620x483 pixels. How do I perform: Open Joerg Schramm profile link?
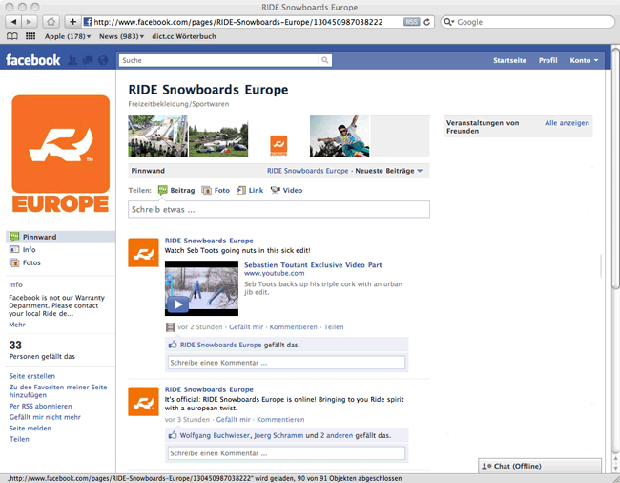279,435
